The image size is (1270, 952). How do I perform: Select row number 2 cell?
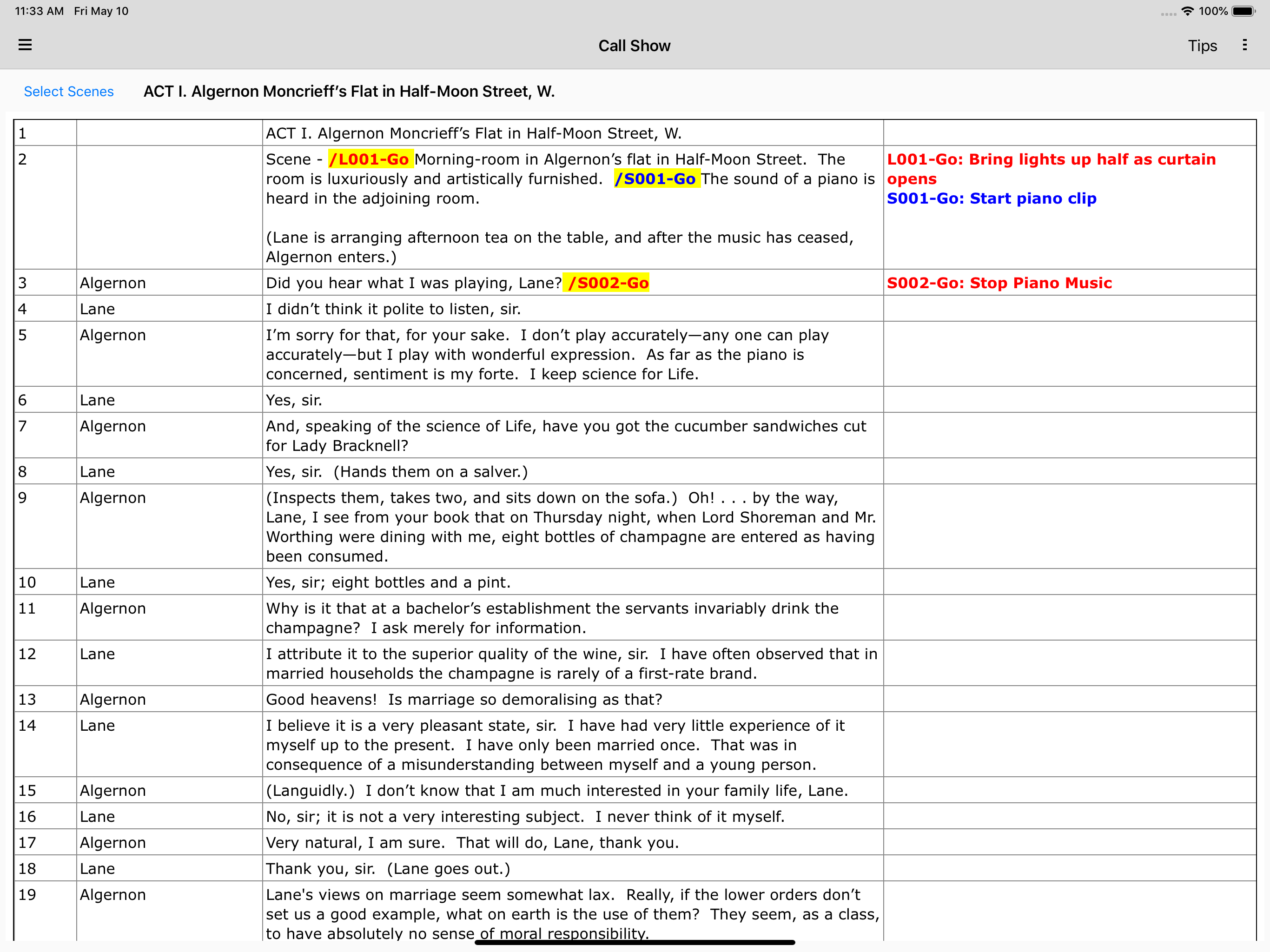[46, 207]
